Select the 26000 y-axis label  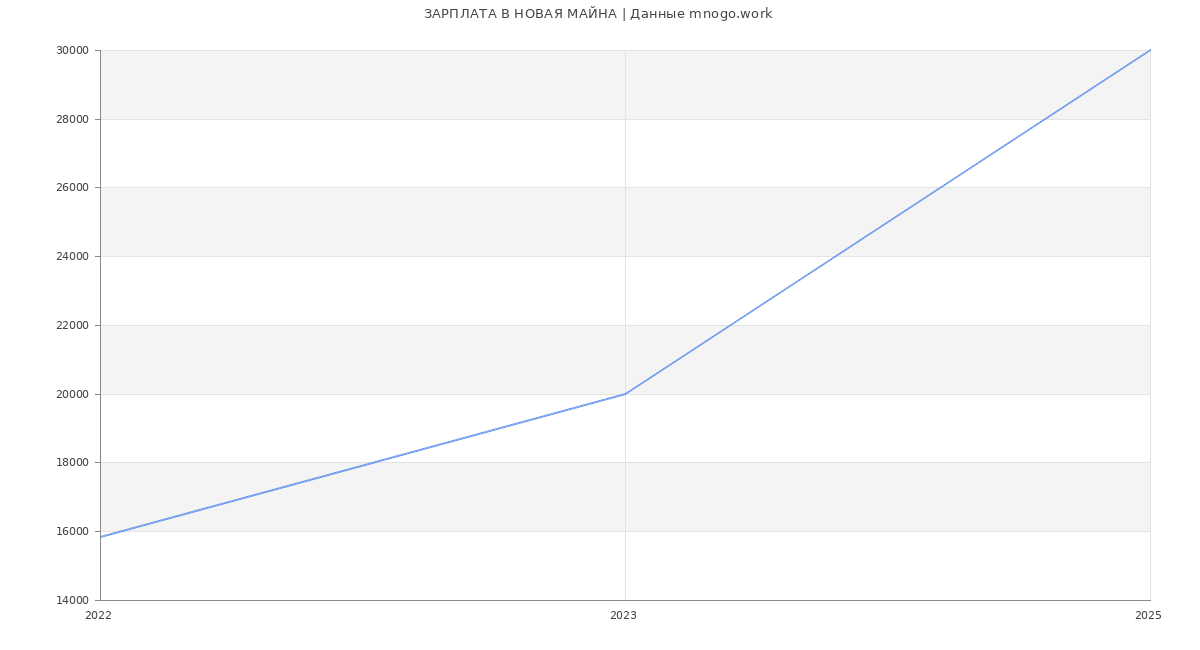[74, 188]
